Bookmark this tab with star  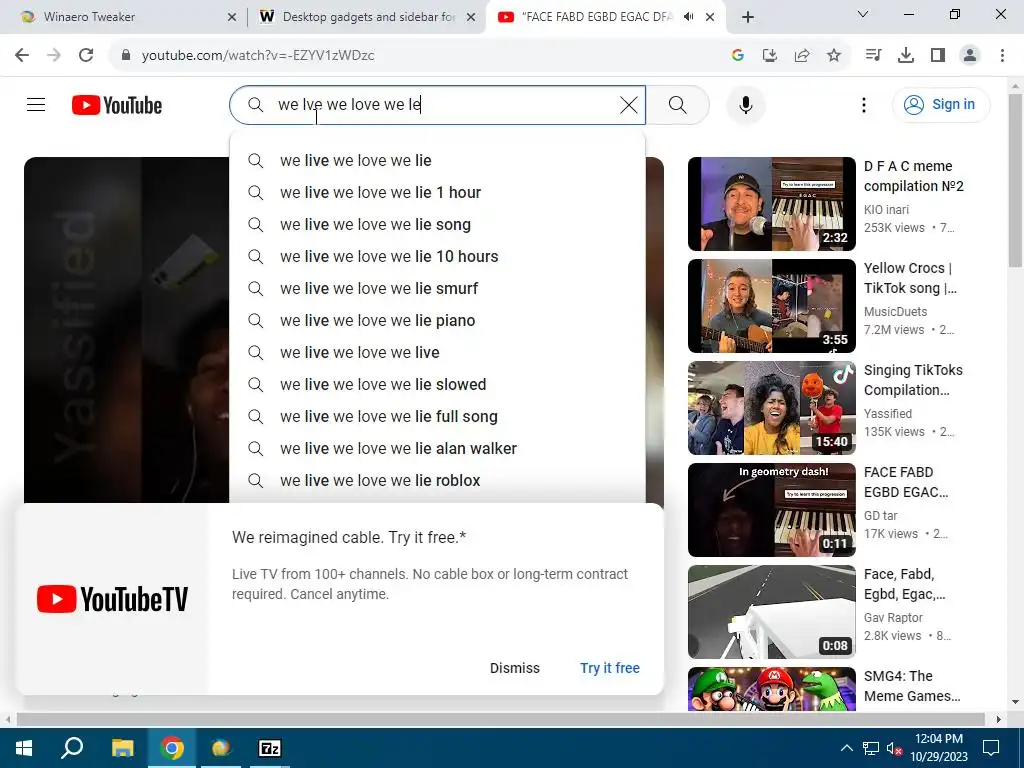[x=834, y=55]
